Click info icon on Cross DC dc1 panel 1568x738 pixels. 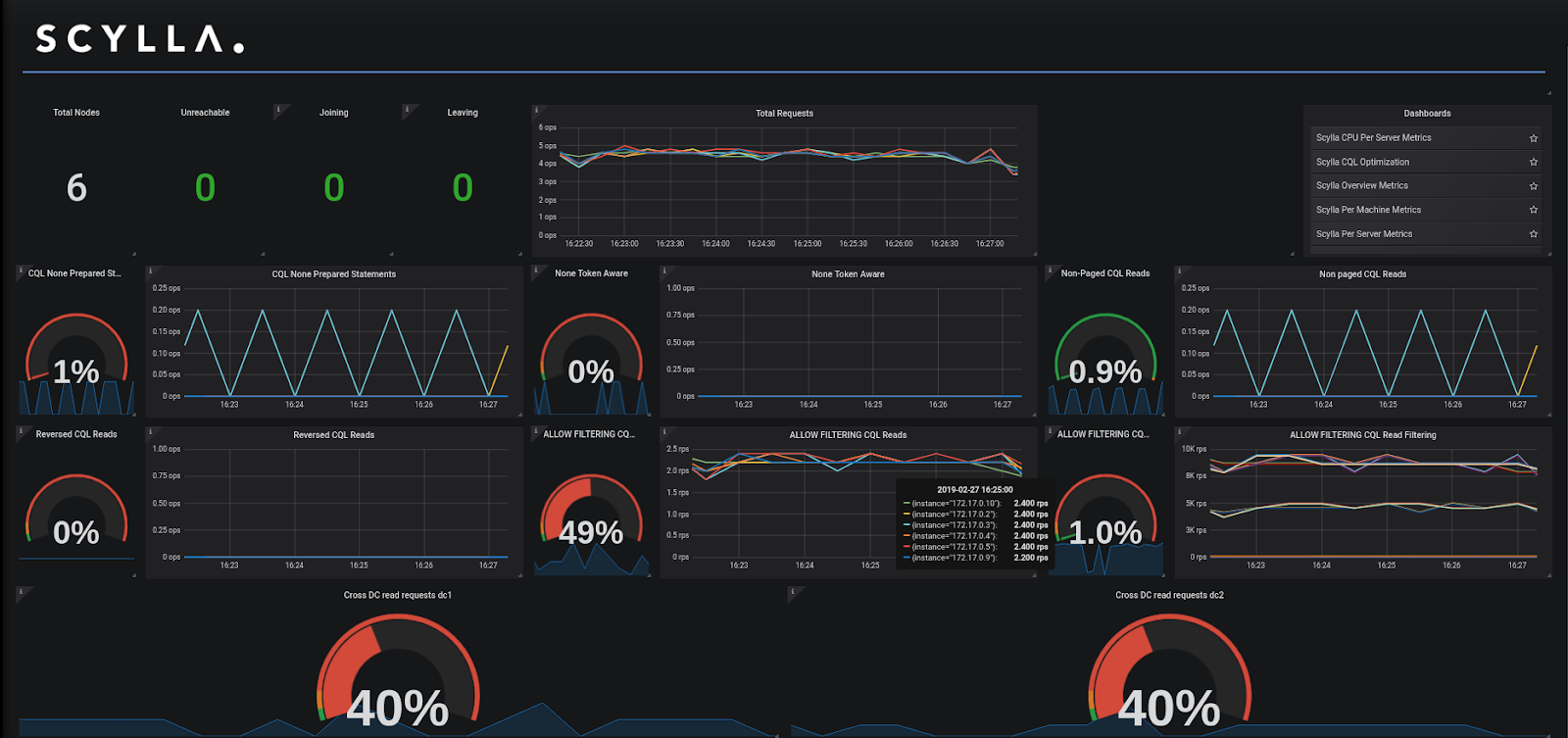tap(21, 592)
